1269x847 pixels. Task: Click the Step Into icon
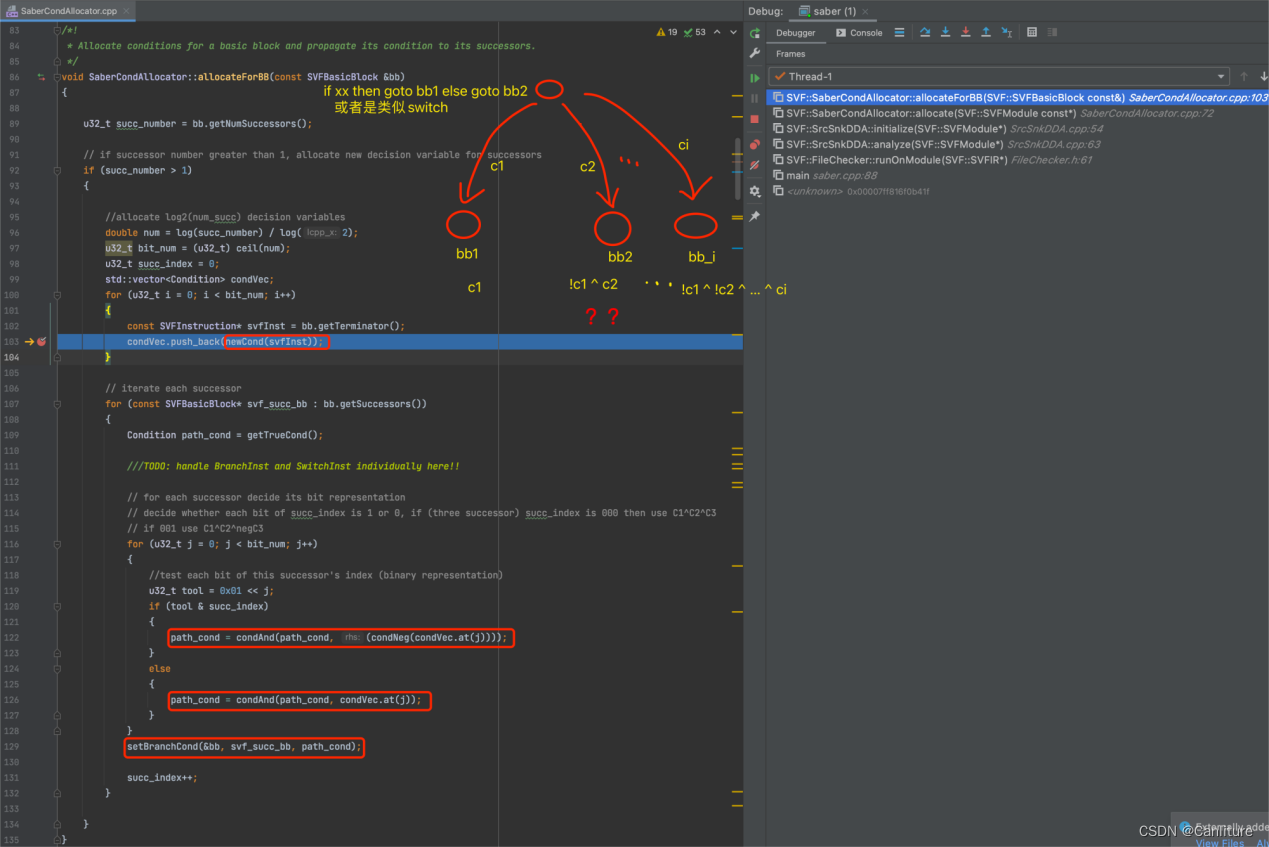945,33
